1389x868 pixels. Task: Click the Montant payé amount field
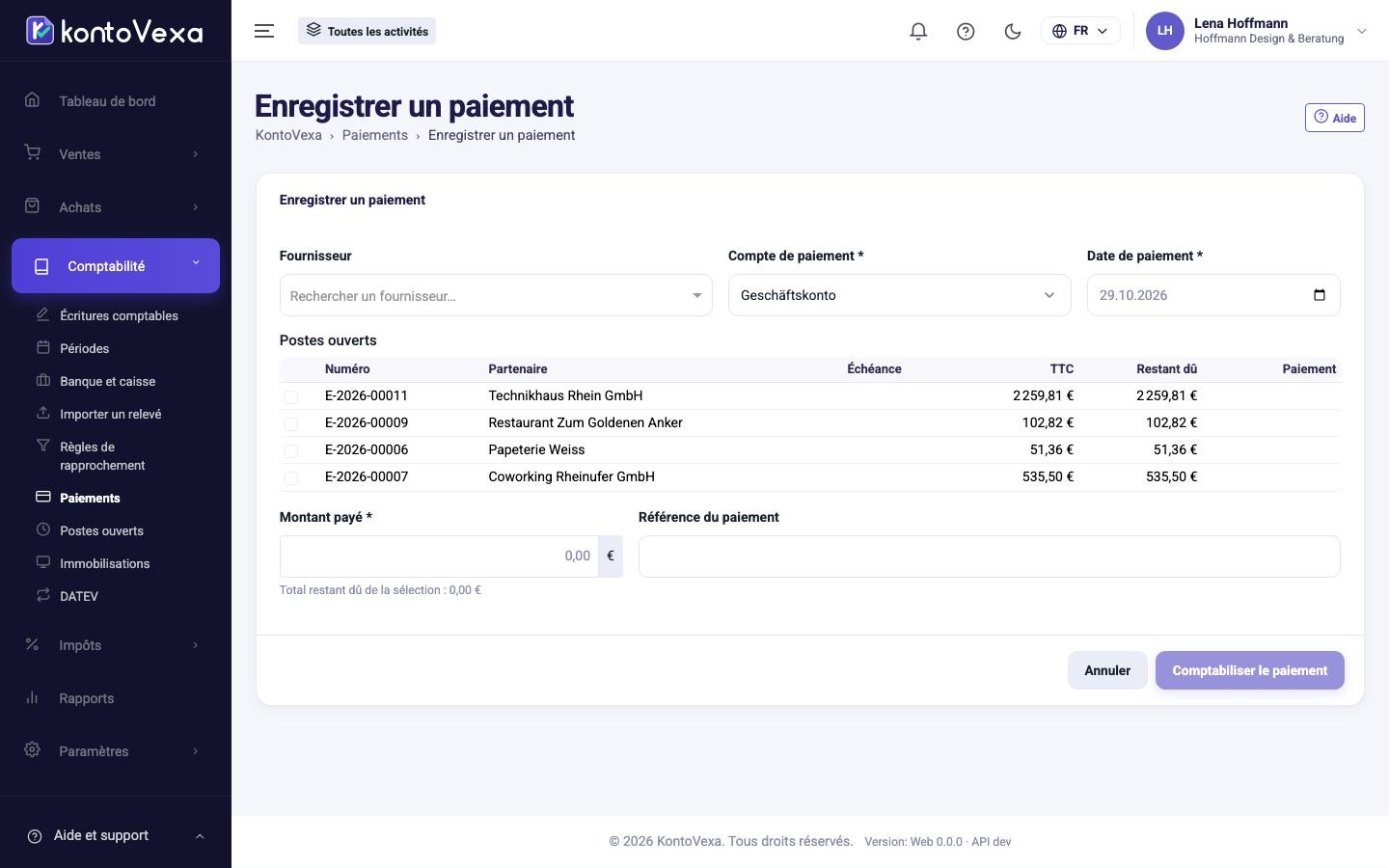pyautogui.click(x=439, y=556)
